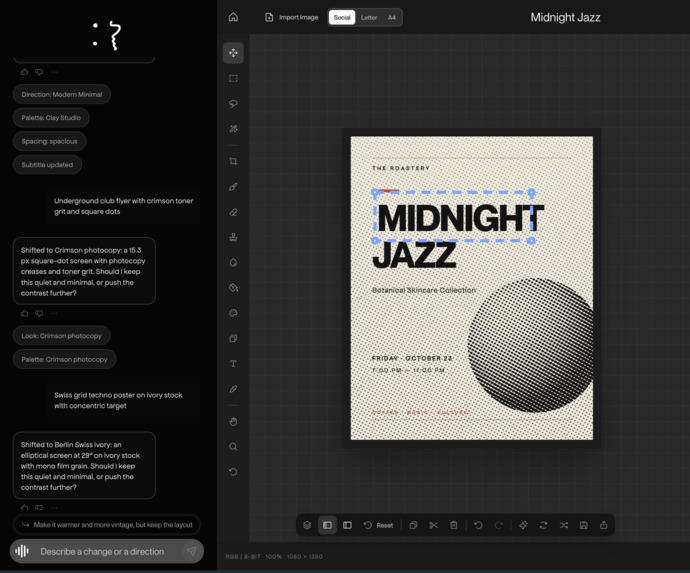Image resolution: width=690 pixels, height=573 pixels.
Task: Thumbs up above 'Direction: Modern Minimal' chip
Action: [x=24, y=72]
